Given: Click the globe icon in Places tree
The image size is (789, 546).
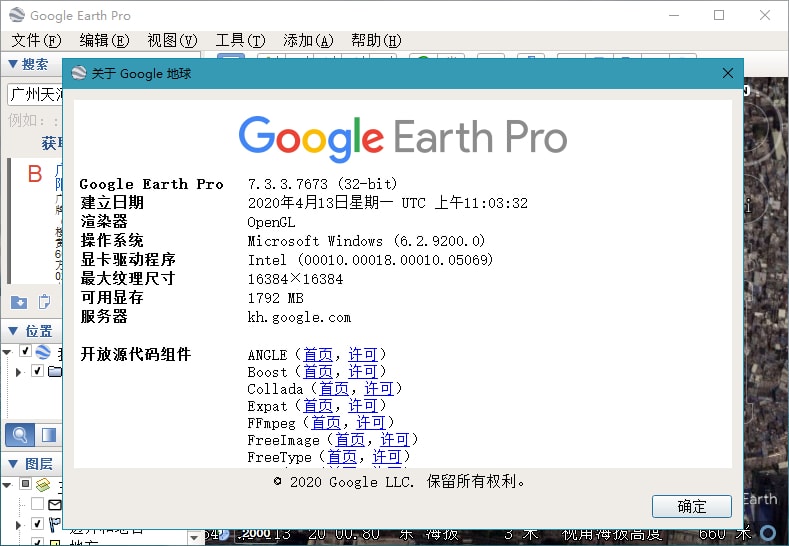Looking at the screenshot, I should pos(43,352).
